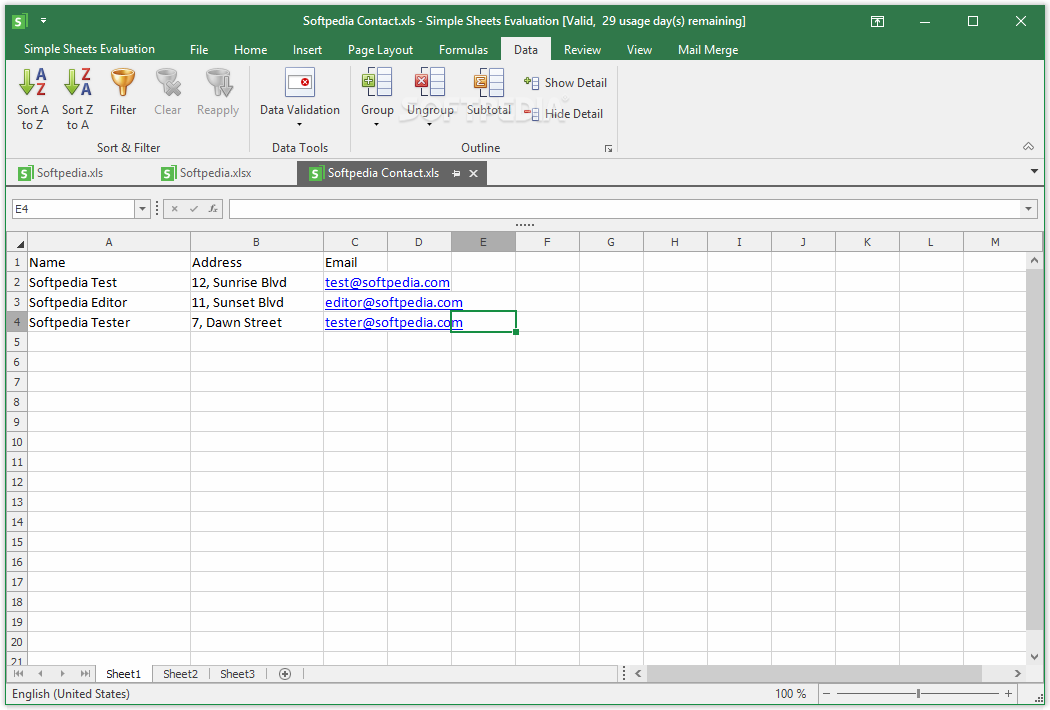
Task: Click the horizontal scrollbar right arrow
Action: [x=1018, y=674]
